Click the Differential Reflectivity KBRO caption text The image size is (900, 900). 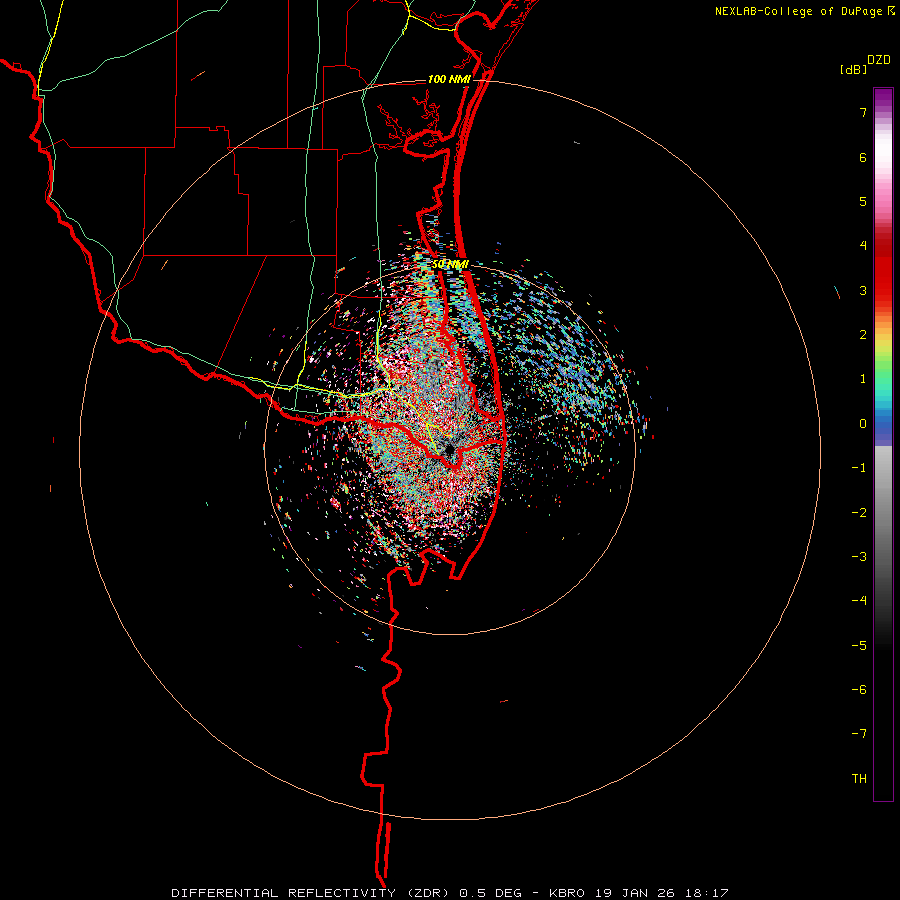click(x=450, y=893)
